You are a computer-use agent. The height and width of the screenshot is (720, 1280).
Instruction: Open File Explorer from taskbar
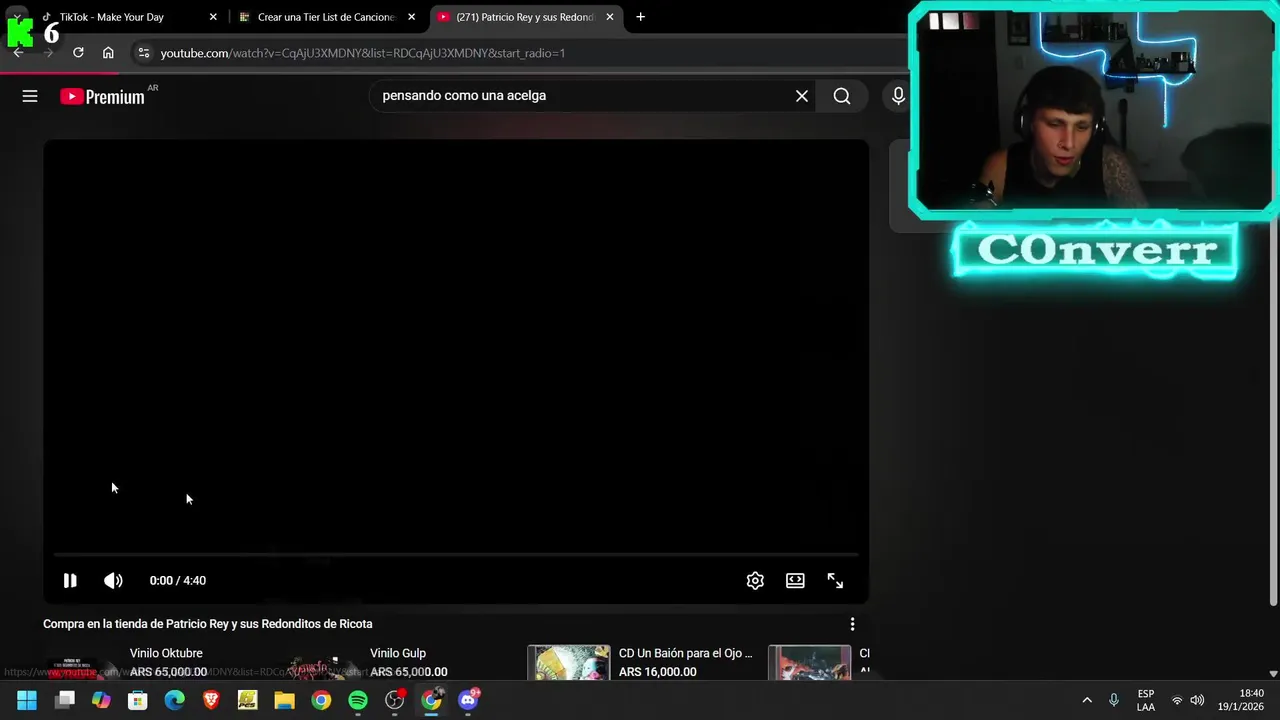coord(284,700)
